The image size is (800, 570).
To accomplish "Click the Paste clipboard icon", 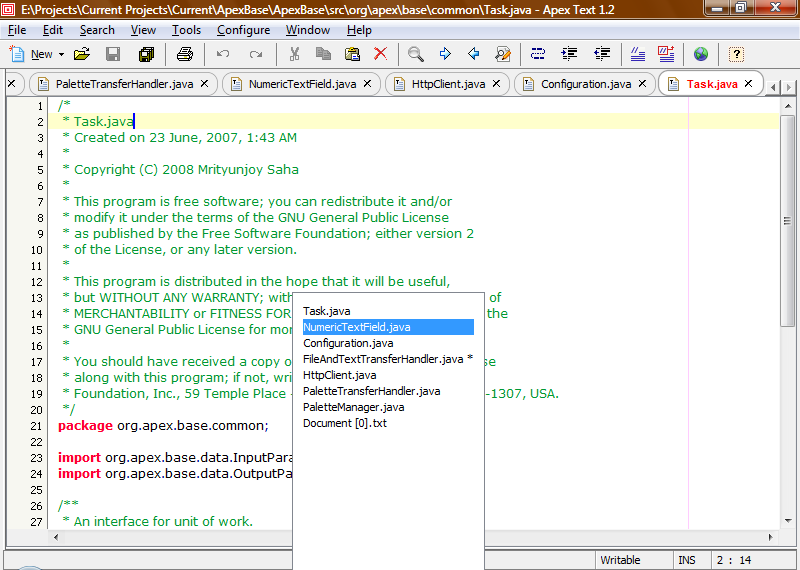I will pos(353,54).
